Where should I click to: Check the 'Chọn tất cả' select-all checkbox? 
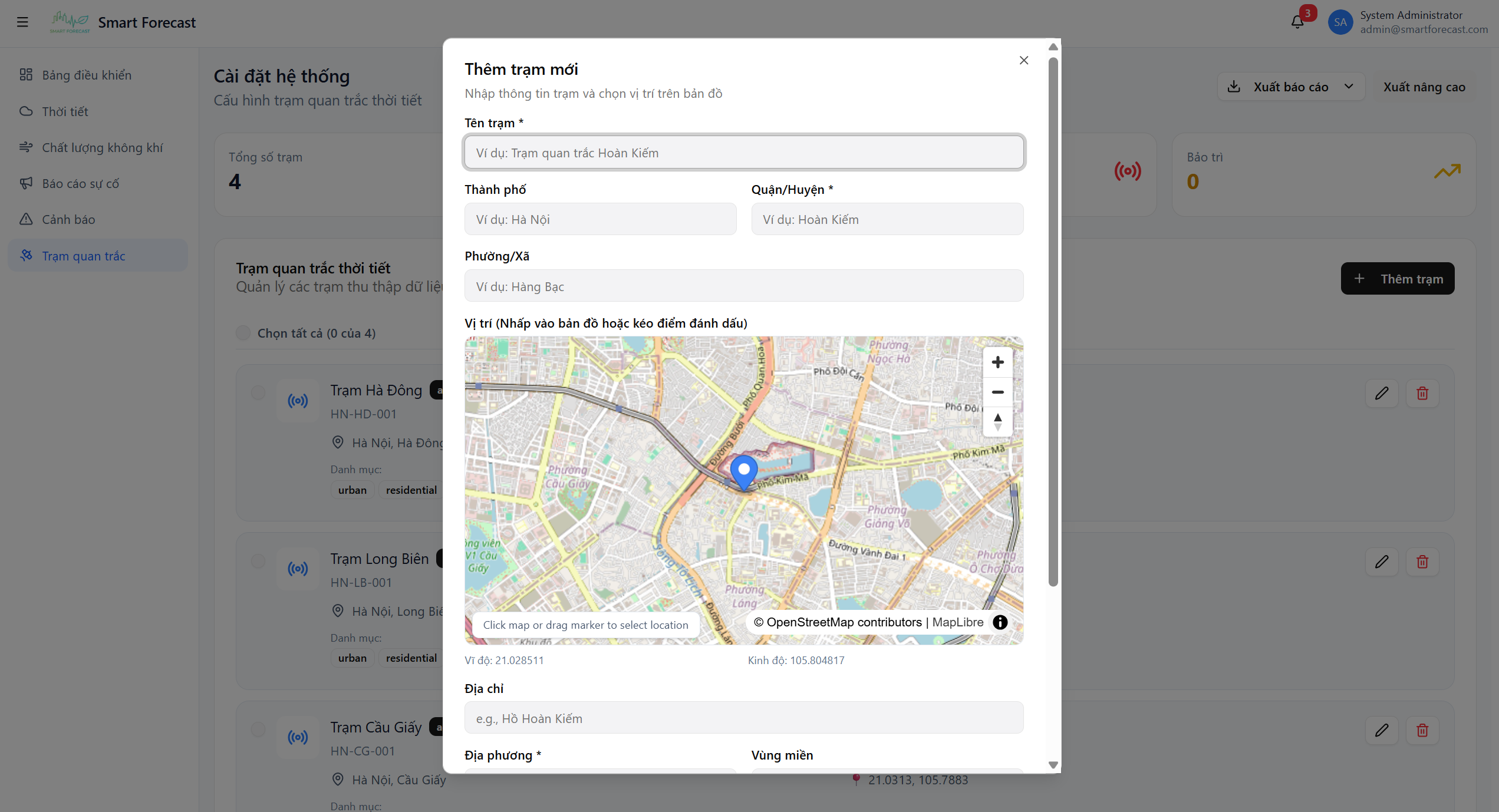pyautogui.click(x=243, y=333)
